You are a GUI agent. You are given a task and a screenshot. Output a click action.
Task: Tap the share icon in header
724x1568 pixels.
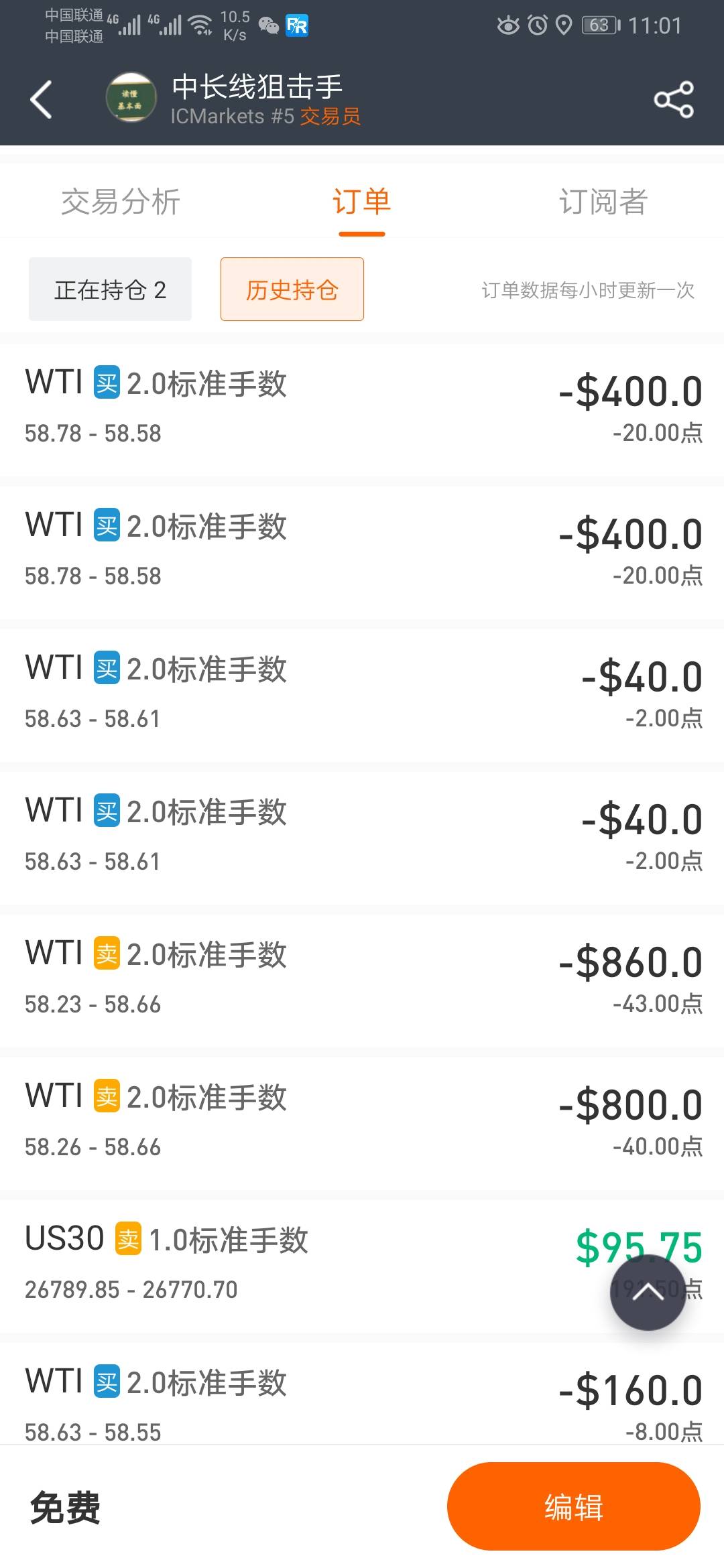coord(673,100)
